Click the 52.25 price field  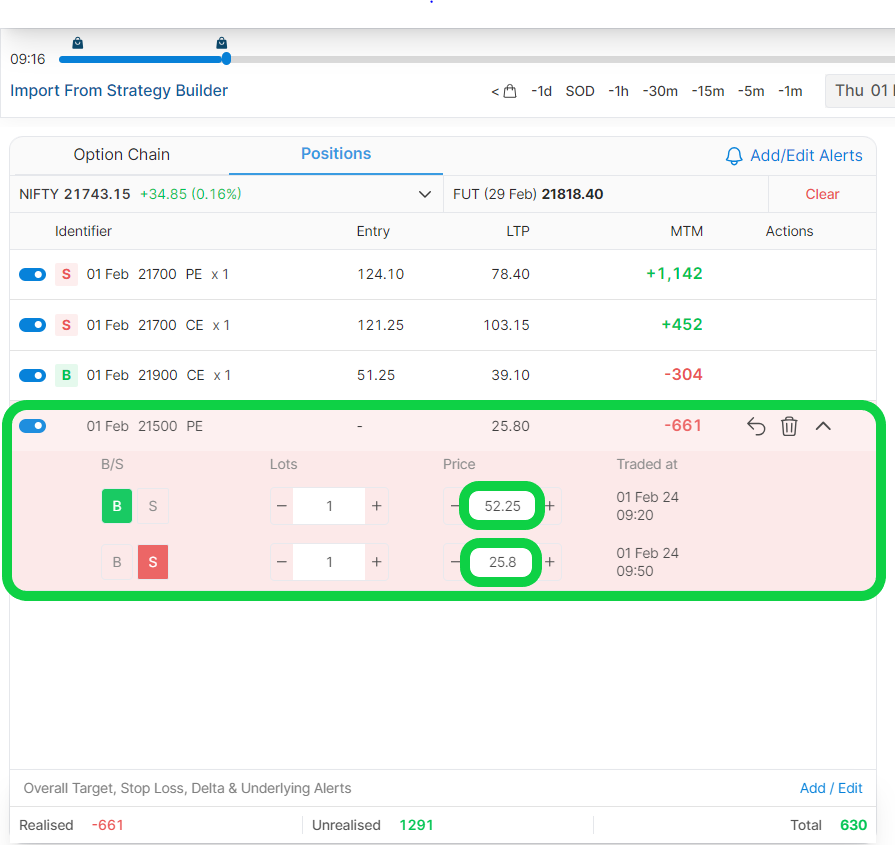point(502,506)
